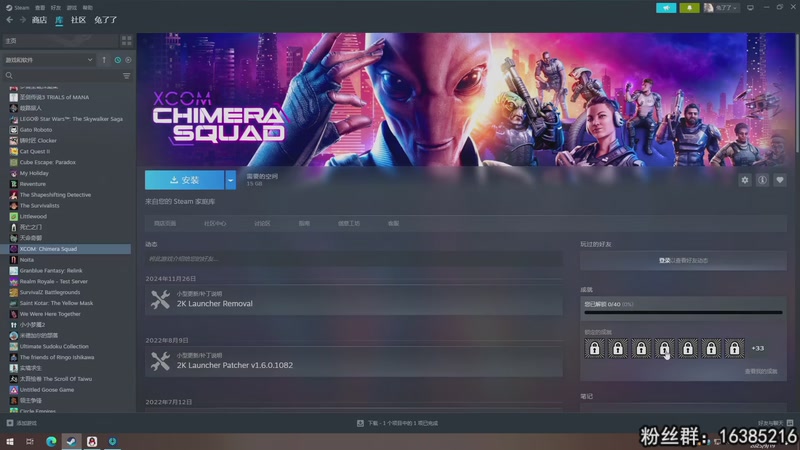Open the 好友 friends menu

tap(56, 8)
